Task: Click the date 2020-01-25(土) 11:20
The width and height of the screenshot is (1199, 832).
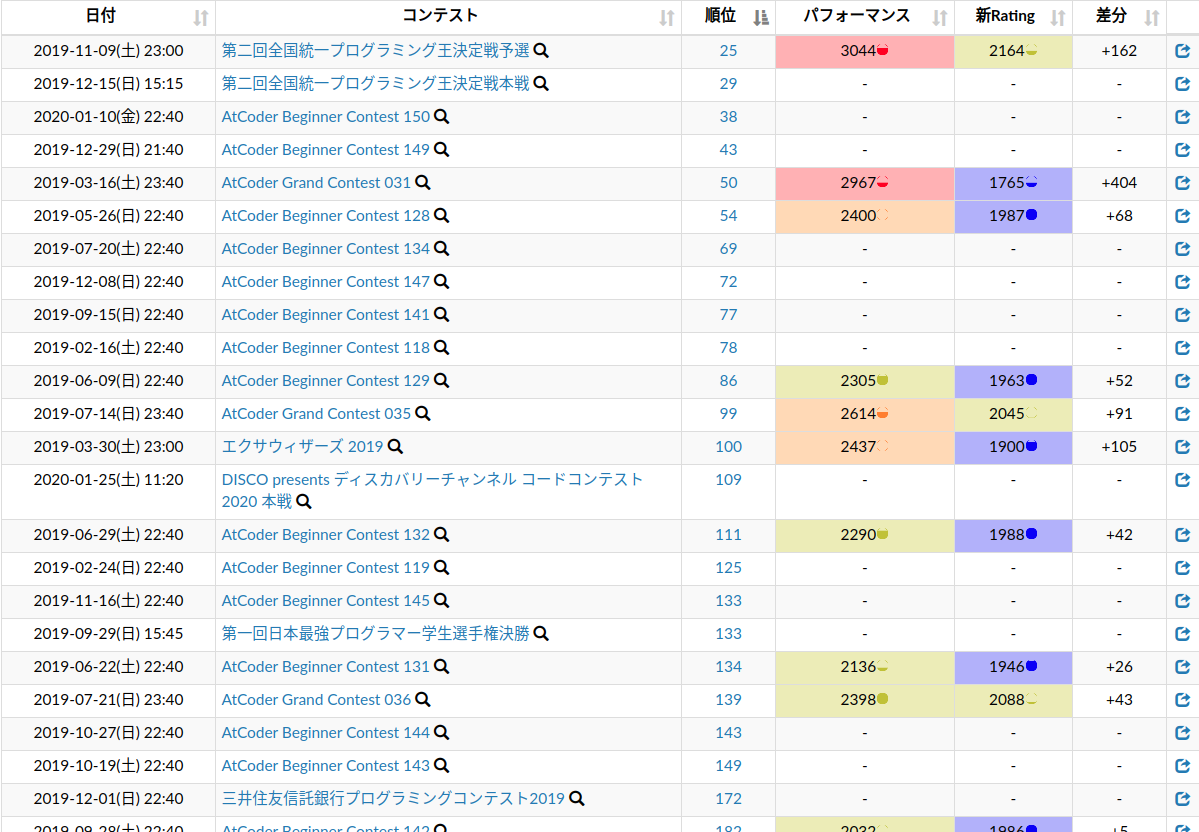Action: [109, 479]
